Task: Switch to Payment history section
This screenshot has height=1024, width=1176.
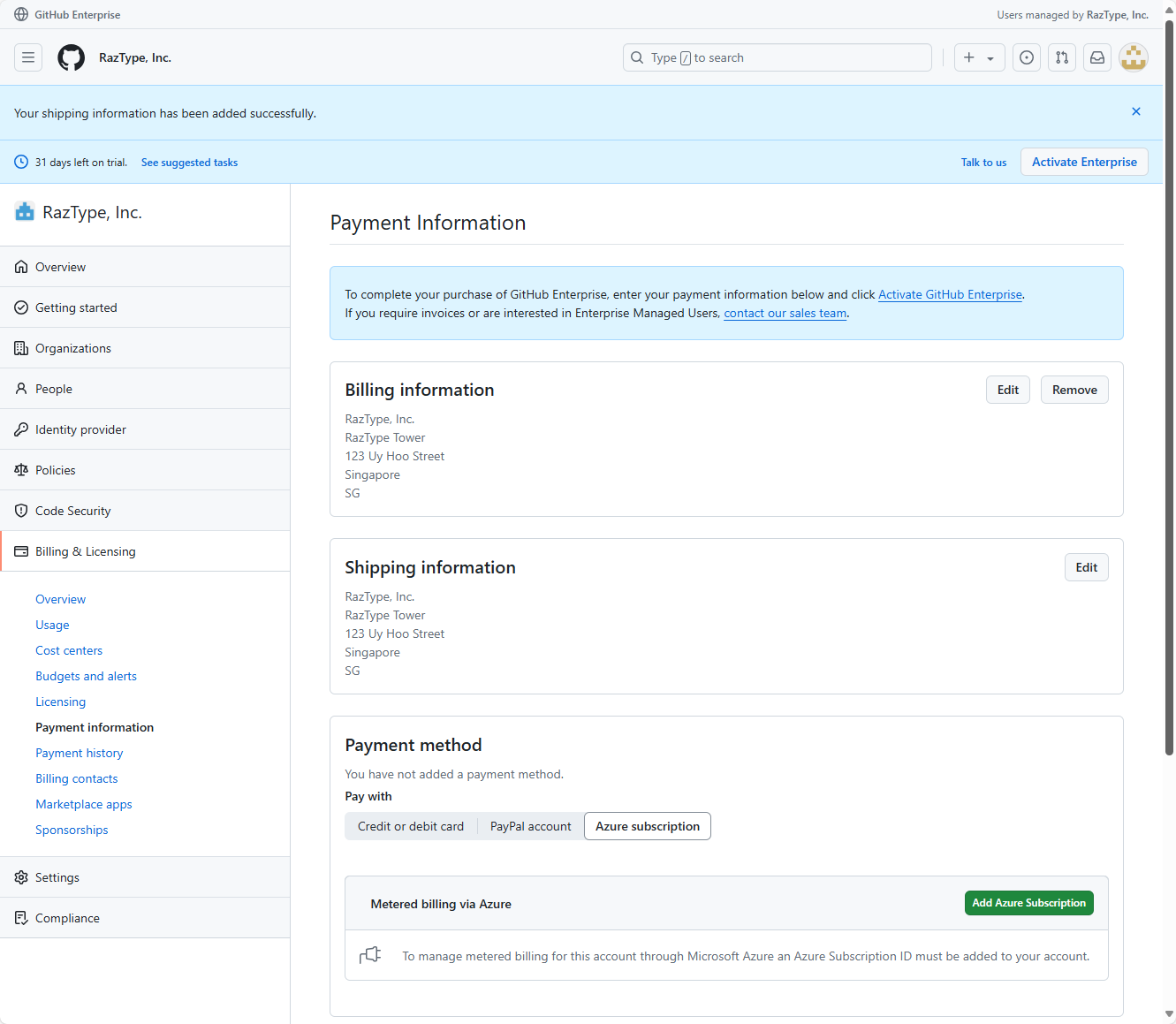Action: point(79,752)
